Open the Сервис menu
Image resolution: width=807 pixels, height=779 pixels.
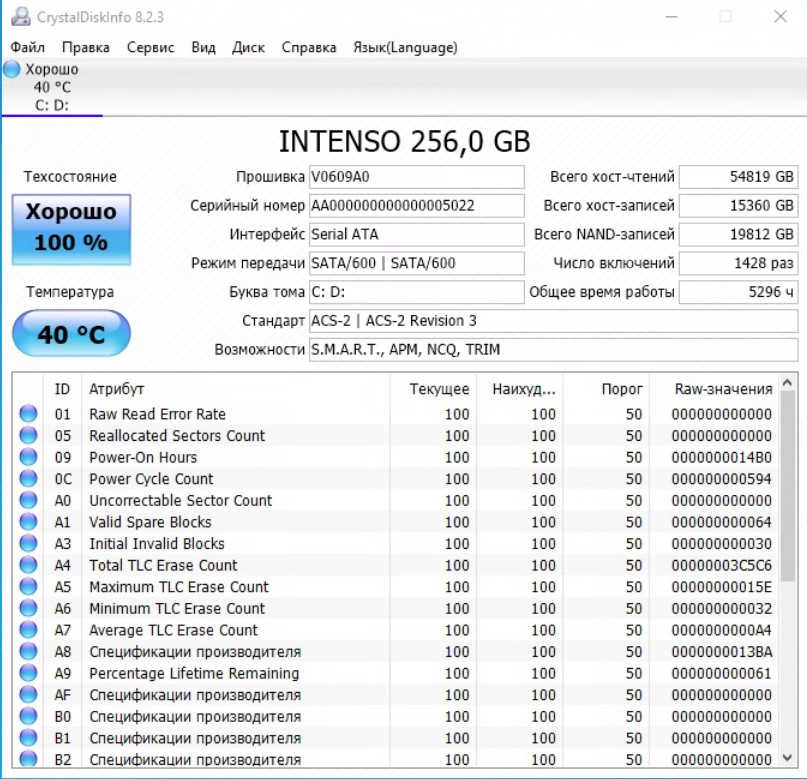point(150,47)
